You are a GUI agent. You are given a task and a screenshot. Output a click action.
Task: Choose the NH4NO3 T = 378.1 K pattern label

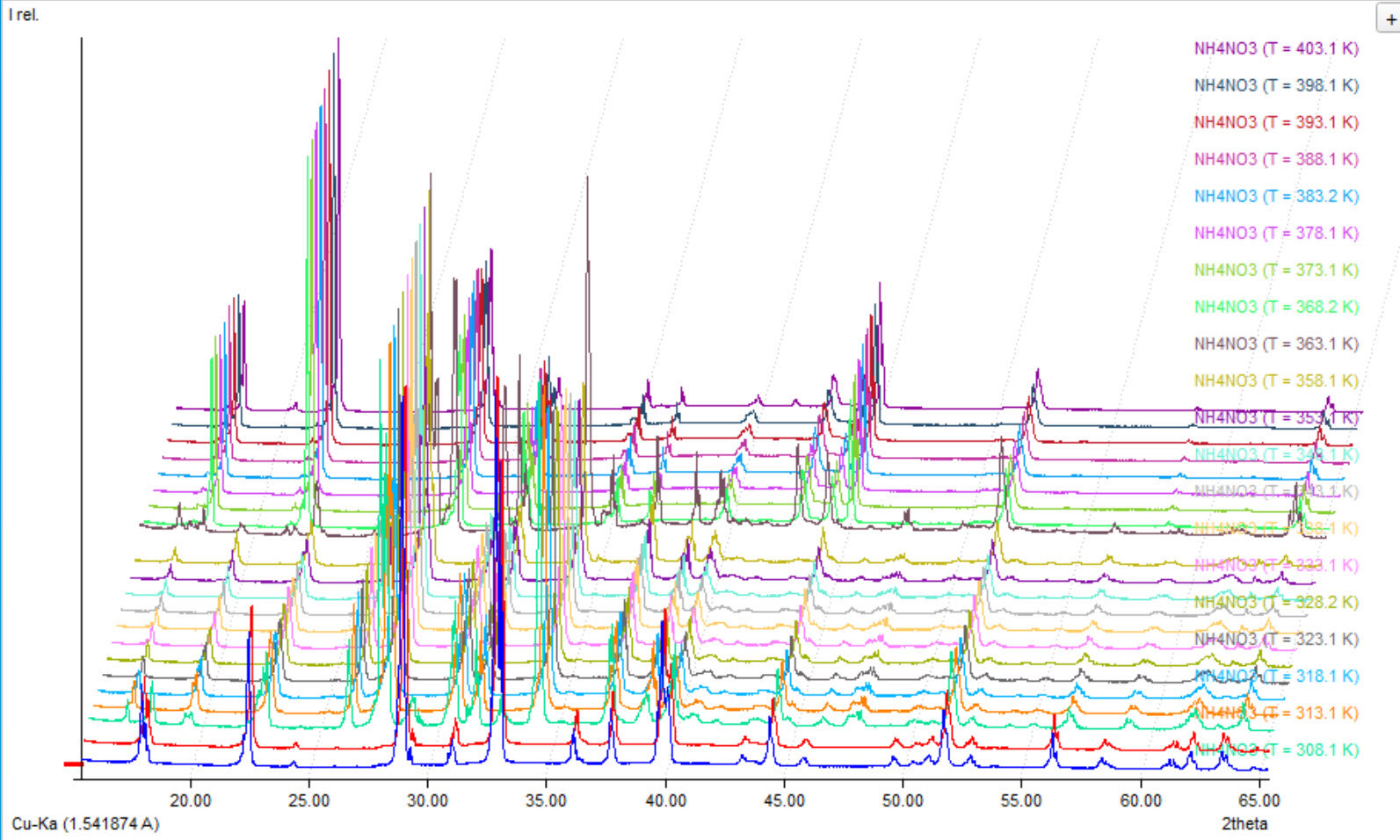1275,233
